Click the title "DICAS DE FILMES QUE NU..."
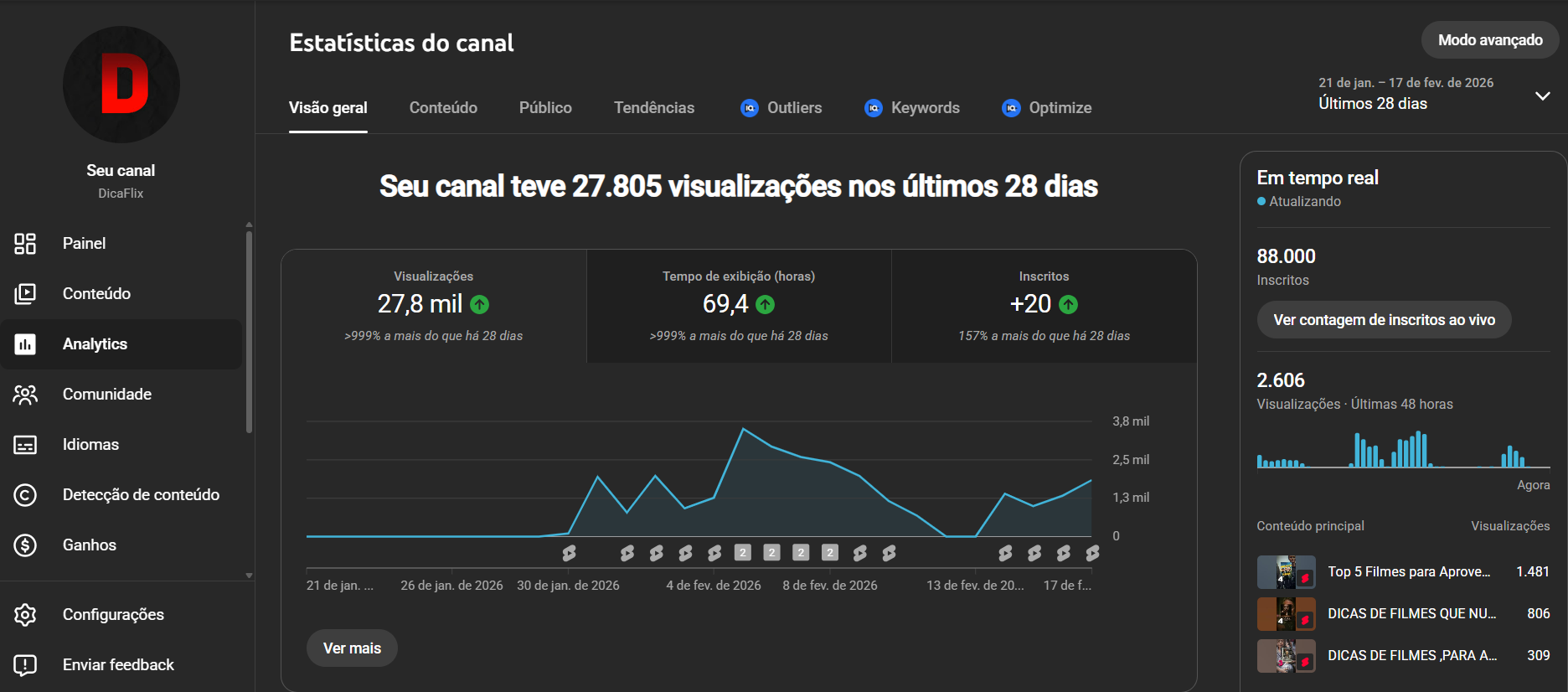Viewport: 1568px width, 692px height. [1412, 614]
